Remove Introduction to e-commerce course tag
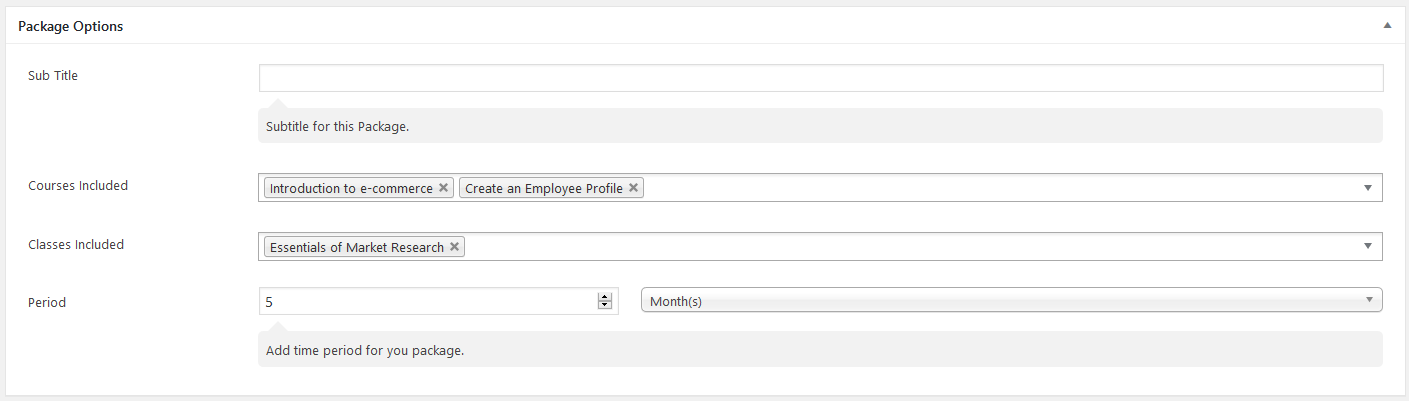The image size is (1409, 401). 443,188
